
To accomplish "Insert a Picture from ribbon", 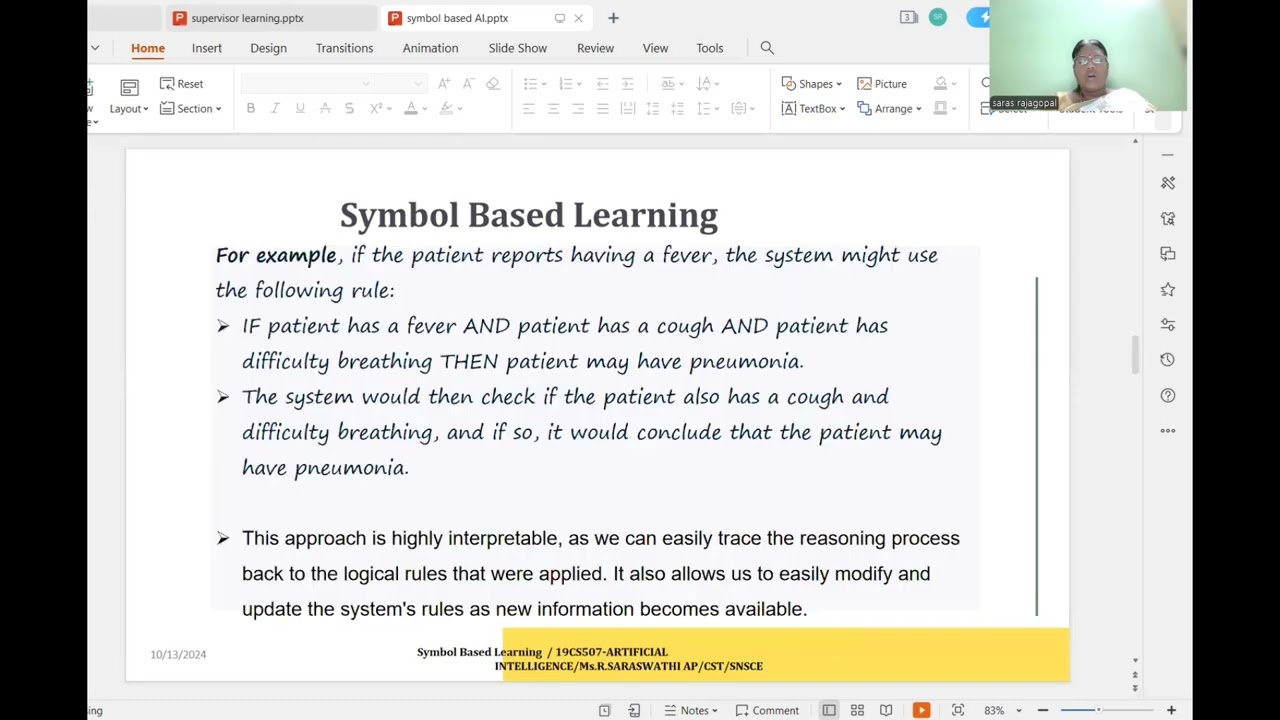I will coord(882,84).
